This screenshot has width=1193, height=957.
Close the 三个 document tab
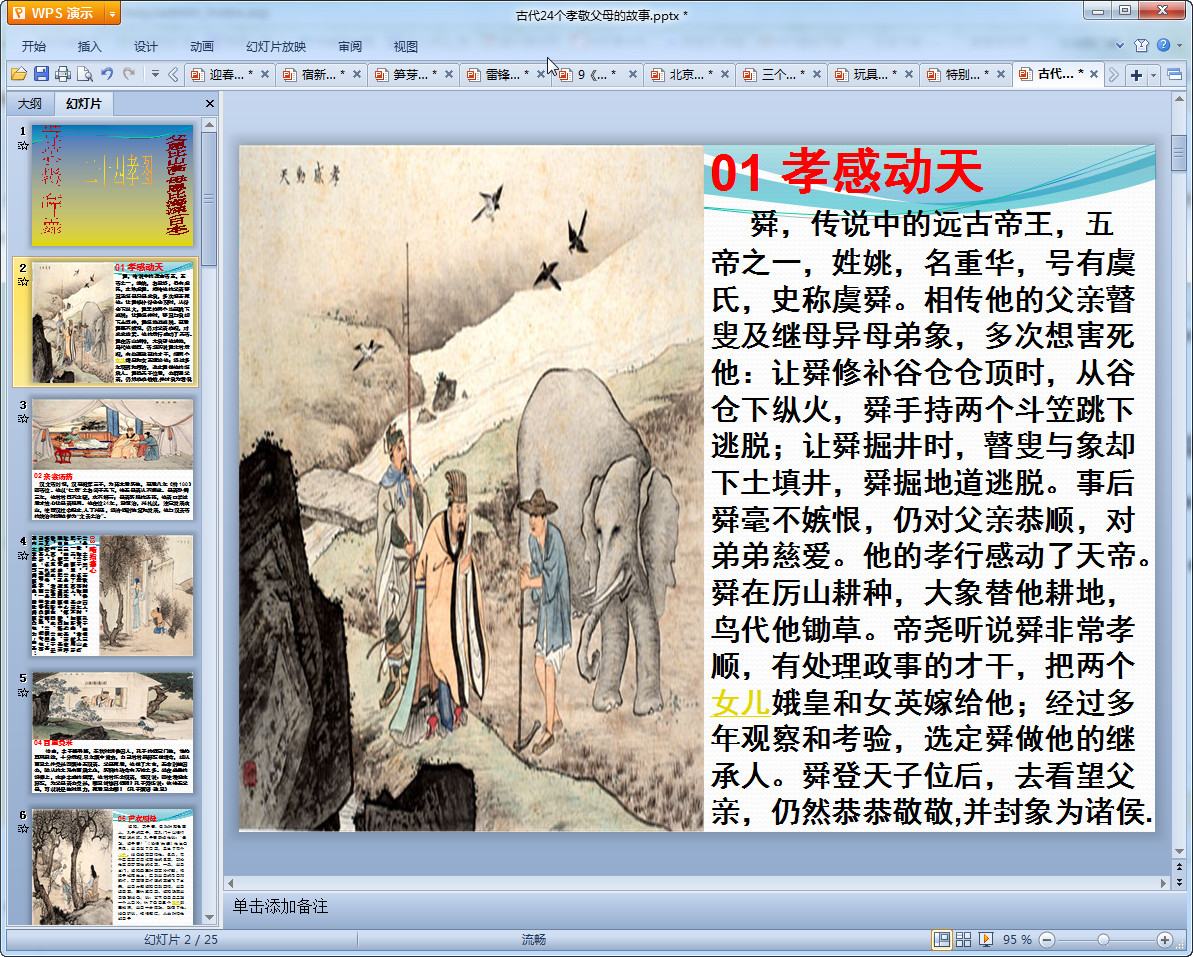(816, 74)
